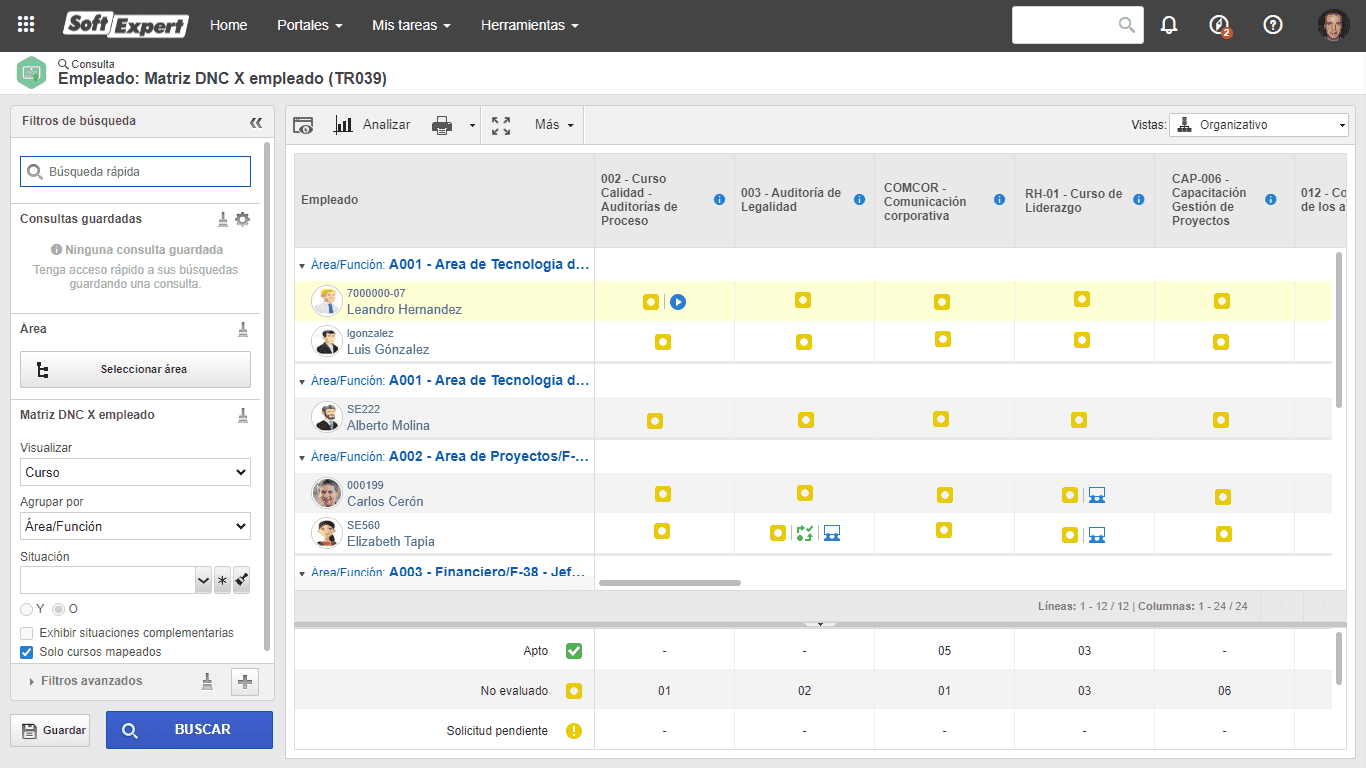Collapse the A003 - Financiero group
The height and width of the screenshot is (768, 1366).
click(303, 573)
